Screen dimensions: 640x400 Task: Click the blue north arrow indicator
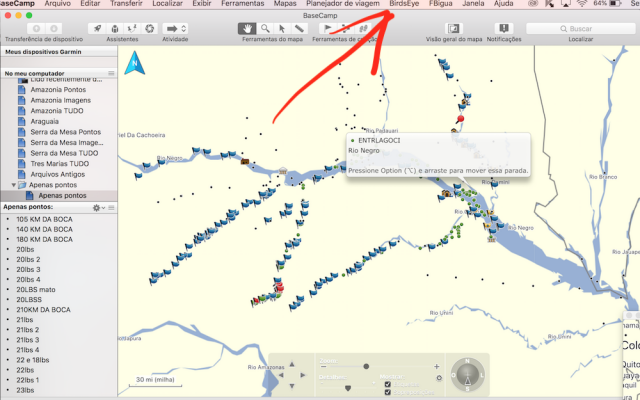pyautogui.click(x=135, y=62)
